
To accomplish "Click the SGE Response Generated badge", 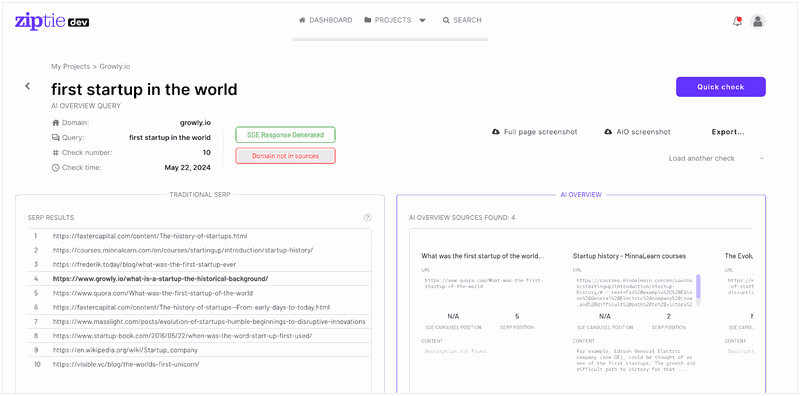I will (x=285, y=135).
